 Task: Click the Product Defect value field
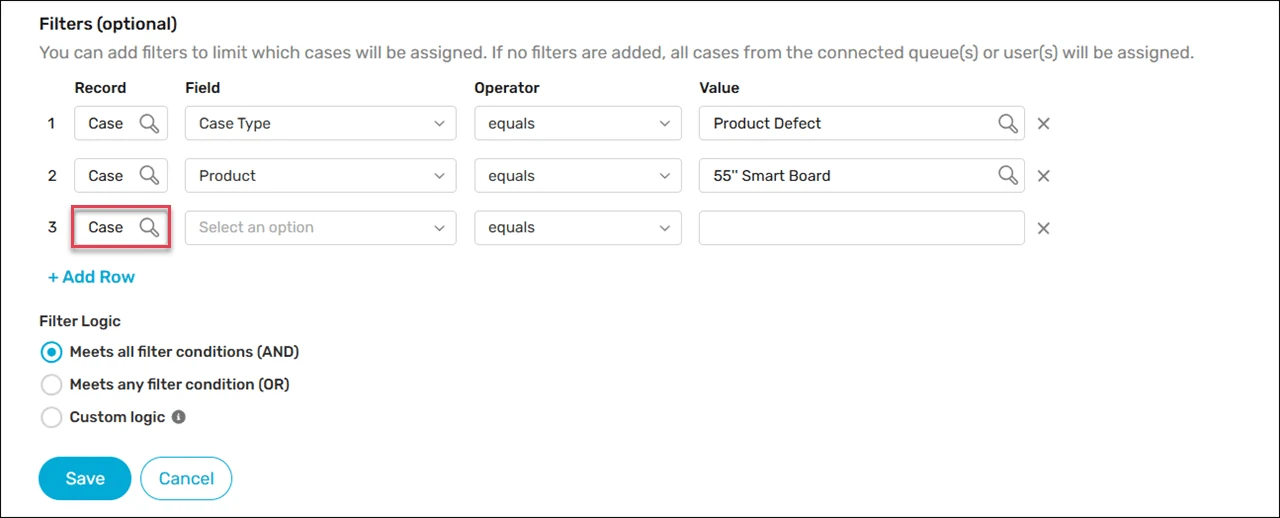[x=862, y=124]
